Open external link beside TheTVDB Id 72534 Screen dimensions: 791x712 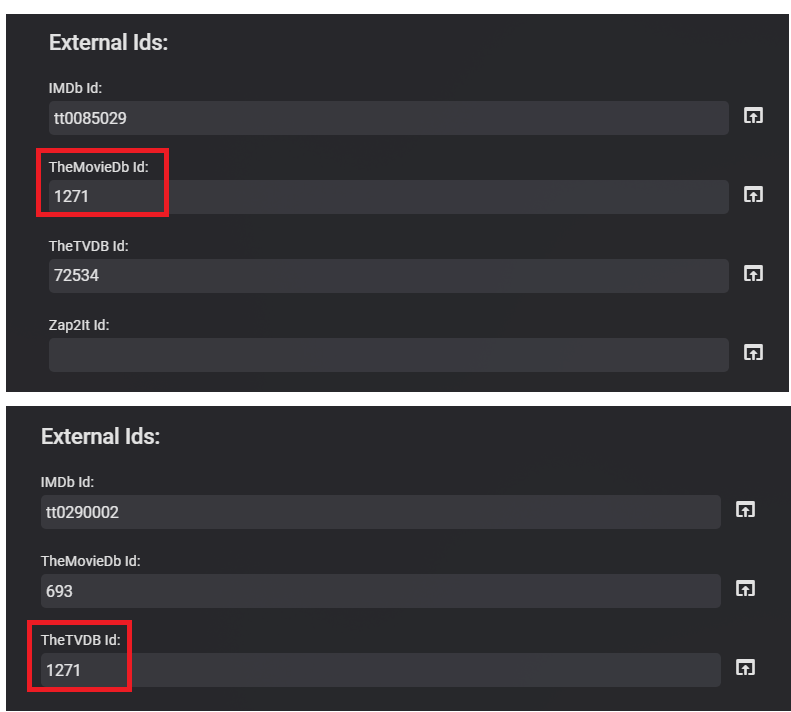(753, 273)
